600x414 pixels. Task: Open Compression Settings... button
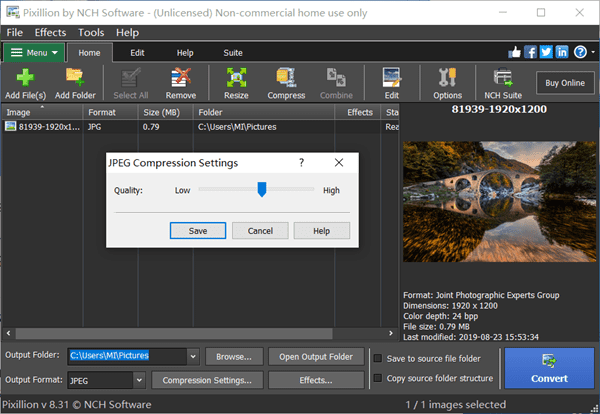pos(207,380)
